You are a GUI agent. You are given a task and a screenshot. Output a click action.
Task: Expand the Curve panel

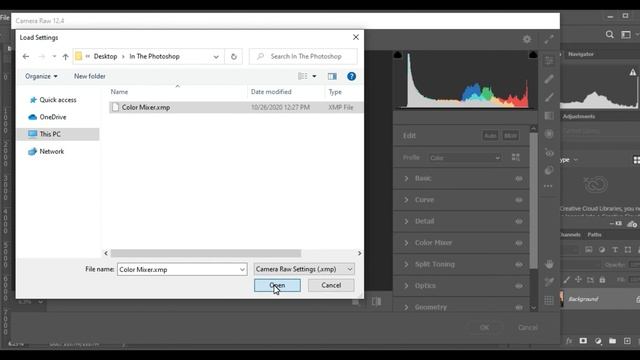pyautogui.click(x=406, y=200)
